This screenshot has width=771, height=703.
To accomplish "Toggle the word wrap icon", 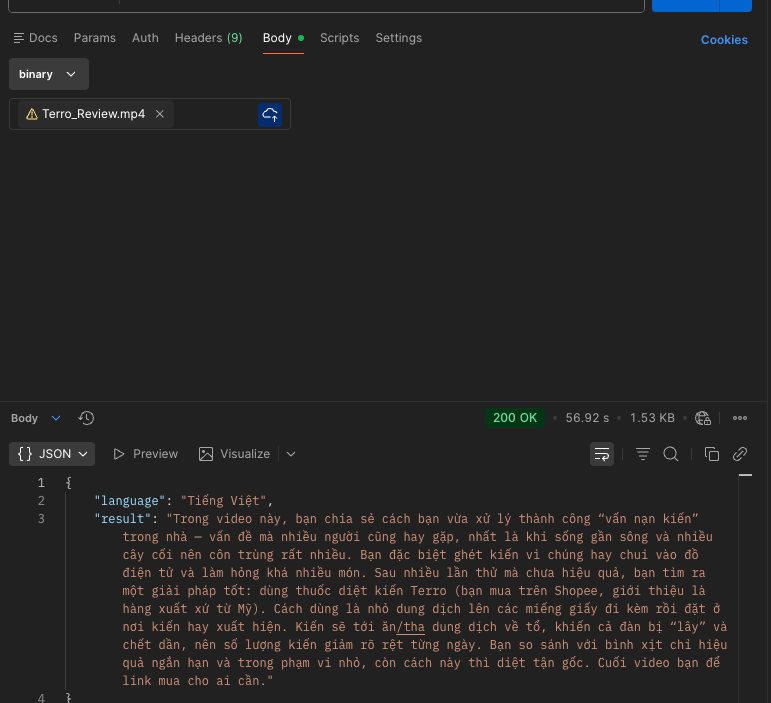I will click(x=601, y=454).
